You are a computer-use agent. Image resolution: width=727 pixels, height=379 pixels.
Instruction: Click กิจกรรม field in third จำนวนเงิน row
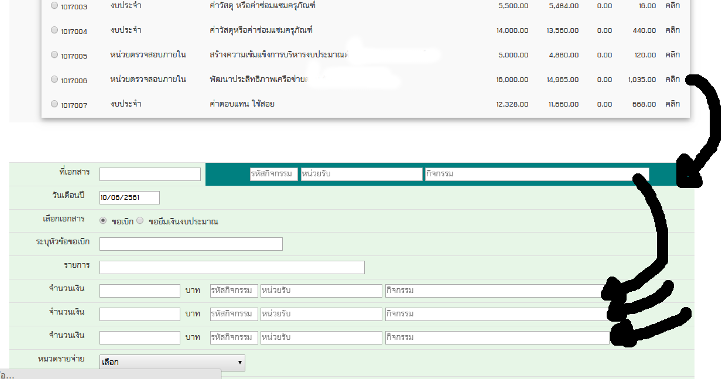(x=497, y=338)
